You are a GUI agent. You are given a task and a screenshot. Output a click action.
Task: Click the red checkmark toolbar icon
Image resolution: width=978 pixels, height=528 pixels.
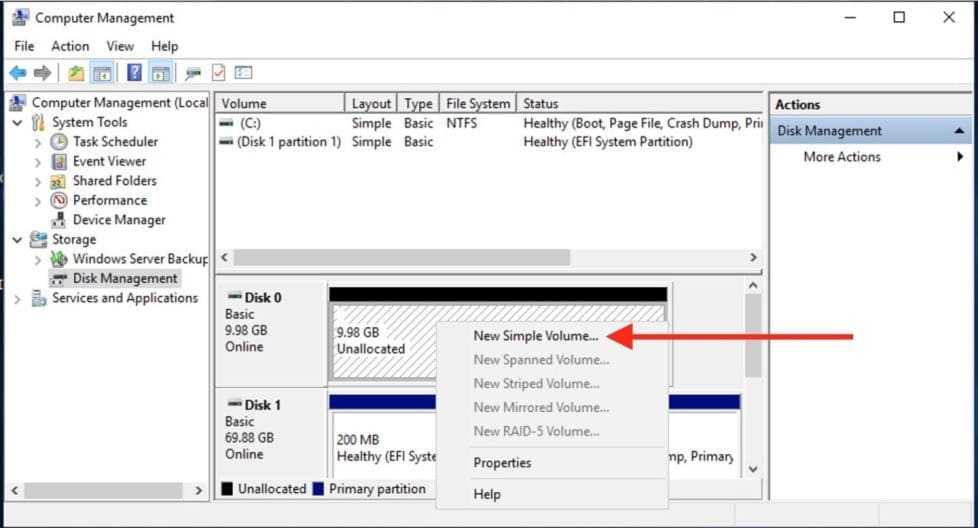pyautogui.click(x=218, y=73)
